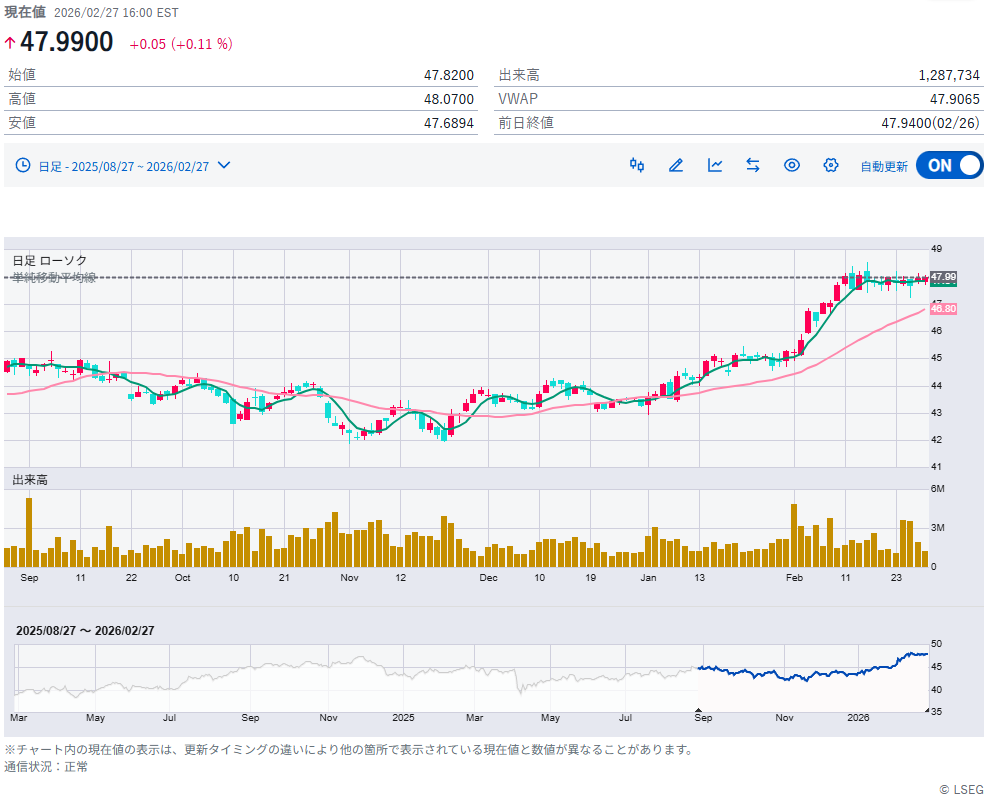The height and width of the screenshot is (803, 994).
Task: Click the 出来高 volume panel title
Action: [x=30, y=480]
